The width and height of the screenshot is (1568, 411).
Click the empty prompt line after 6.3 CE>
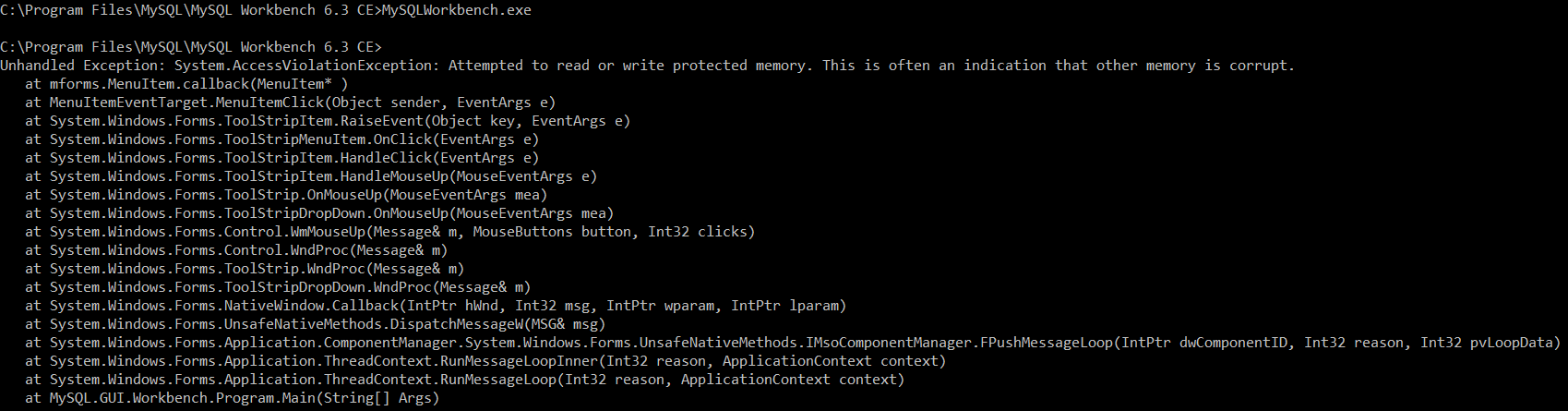point(191,47)
